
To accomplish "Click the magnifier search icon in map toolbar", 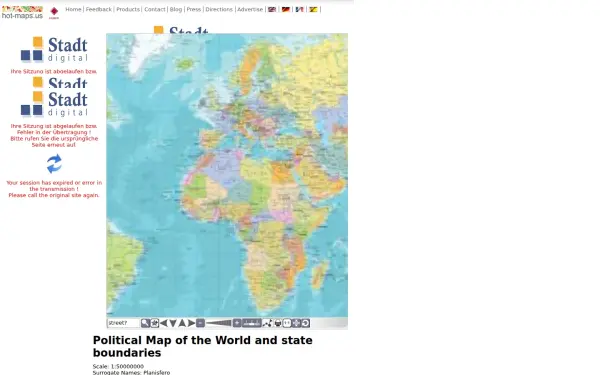I will 145,323.
